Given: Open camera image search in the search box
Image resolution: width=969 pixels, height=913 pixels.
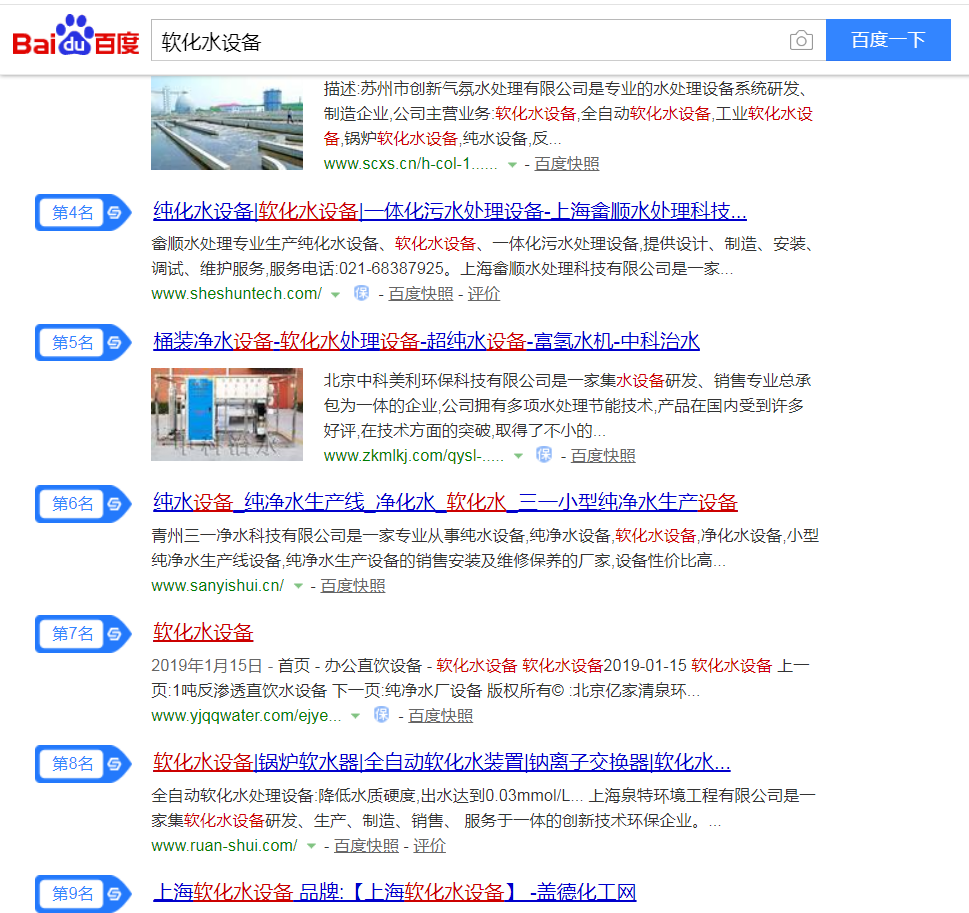Looking at the screenshot, I should (801, 41).
